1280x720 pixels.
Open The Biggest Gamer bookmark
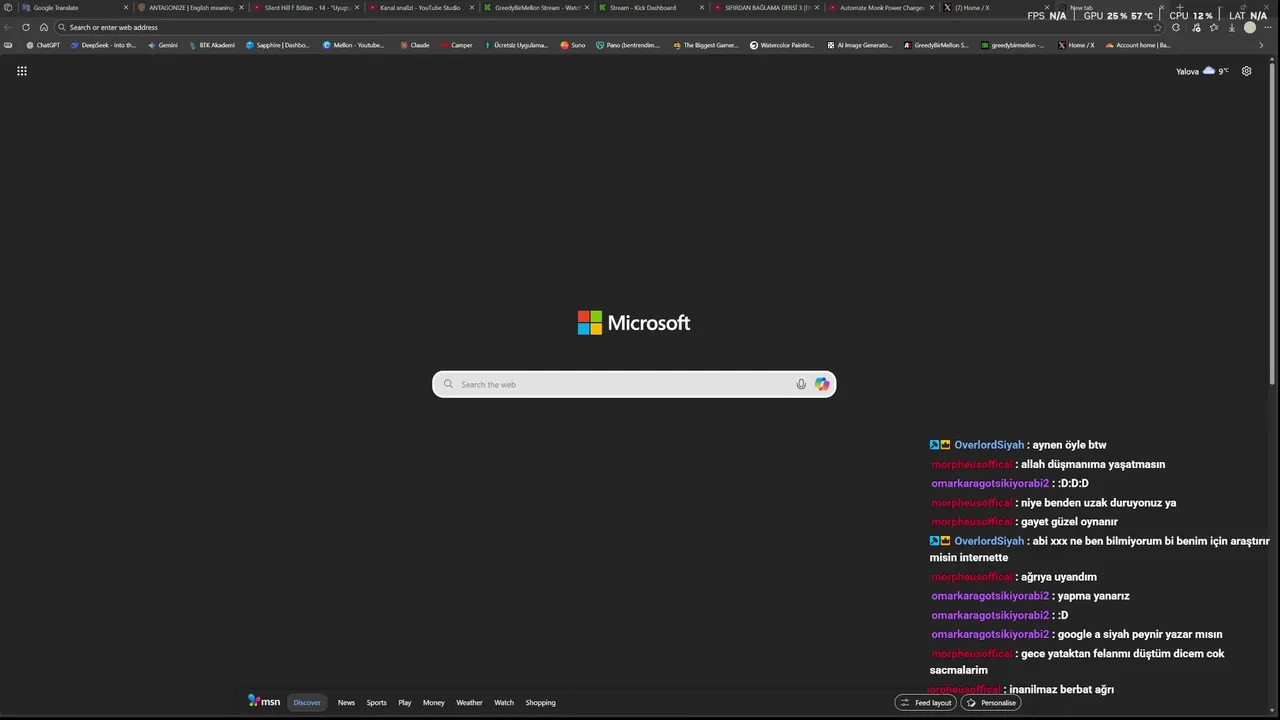706,45
